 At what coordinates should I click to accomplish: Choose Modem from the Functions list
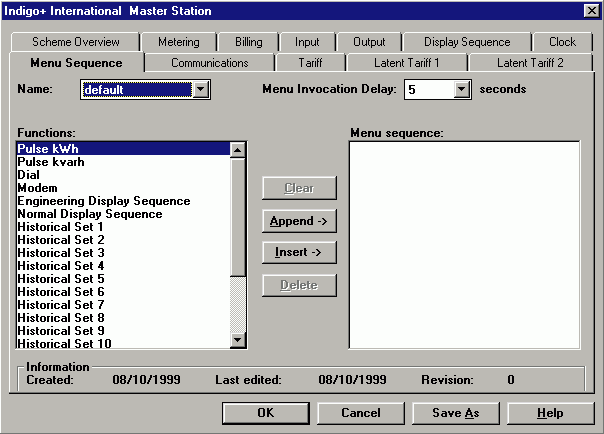37,188
